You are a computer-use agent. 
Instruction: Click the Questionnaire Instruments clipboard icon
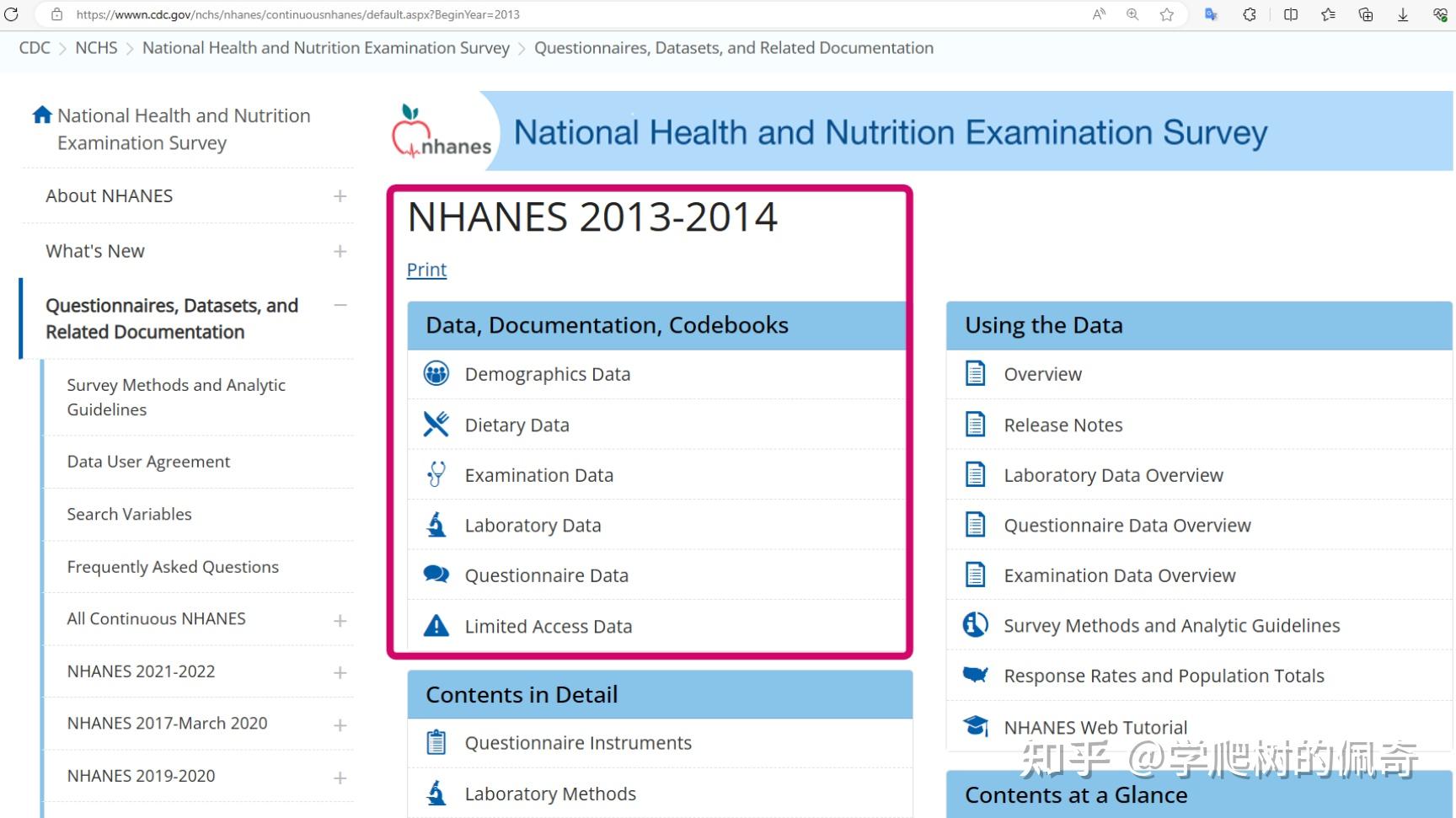pos(436,742)
